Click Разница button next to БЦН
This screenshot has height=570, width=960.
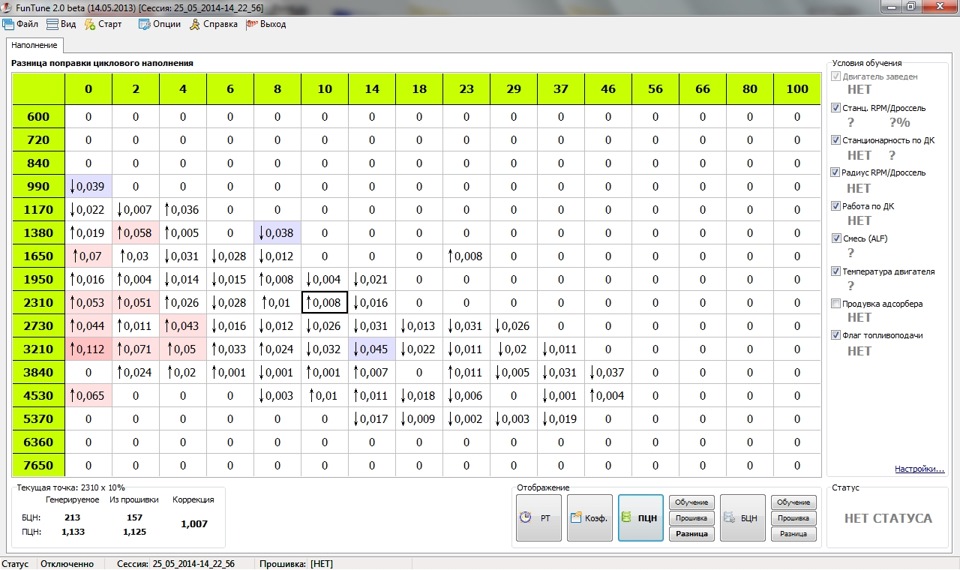point(793,534)
